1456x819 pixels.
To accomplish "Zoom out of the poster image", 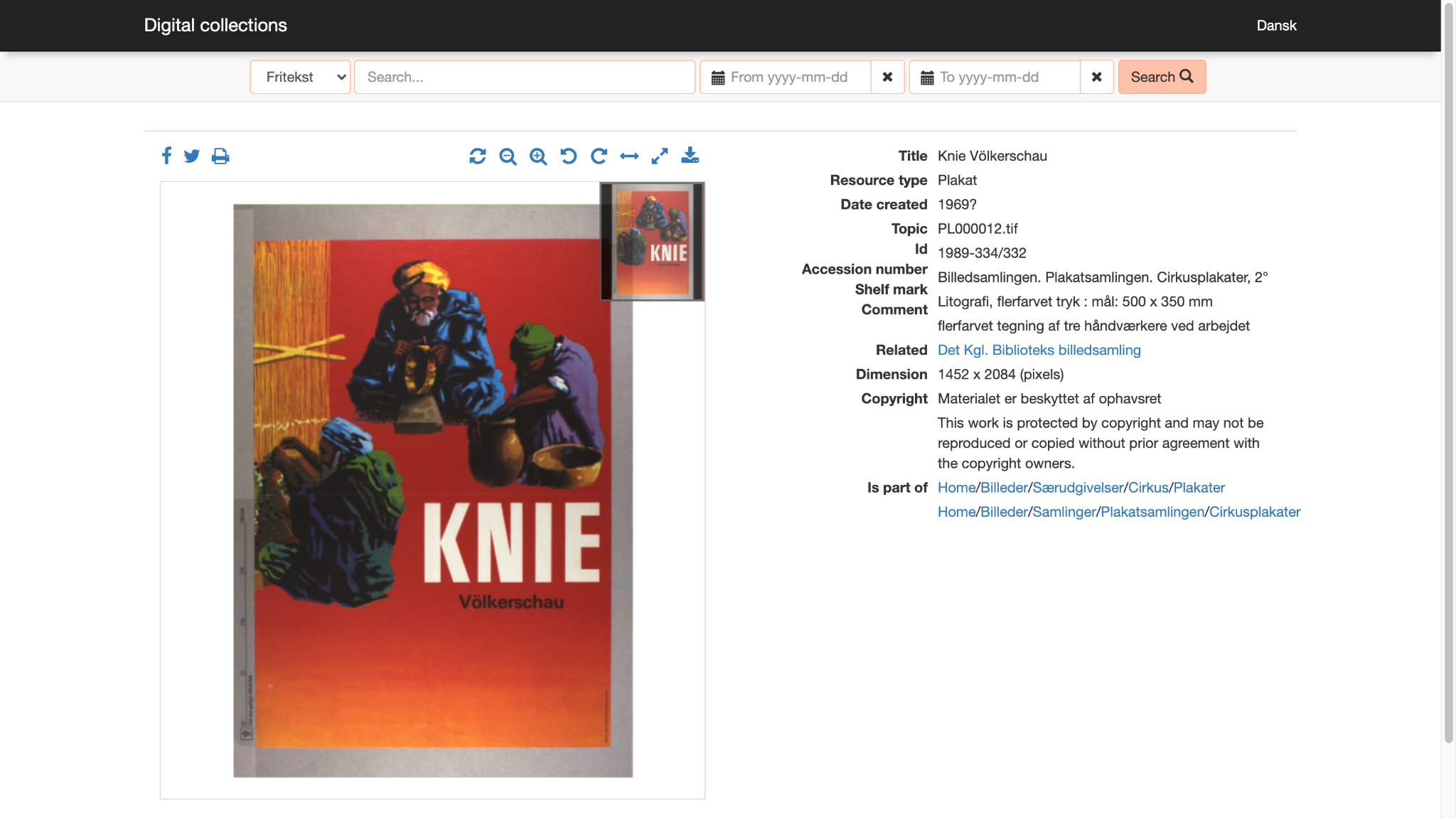I will click(508, 156).
